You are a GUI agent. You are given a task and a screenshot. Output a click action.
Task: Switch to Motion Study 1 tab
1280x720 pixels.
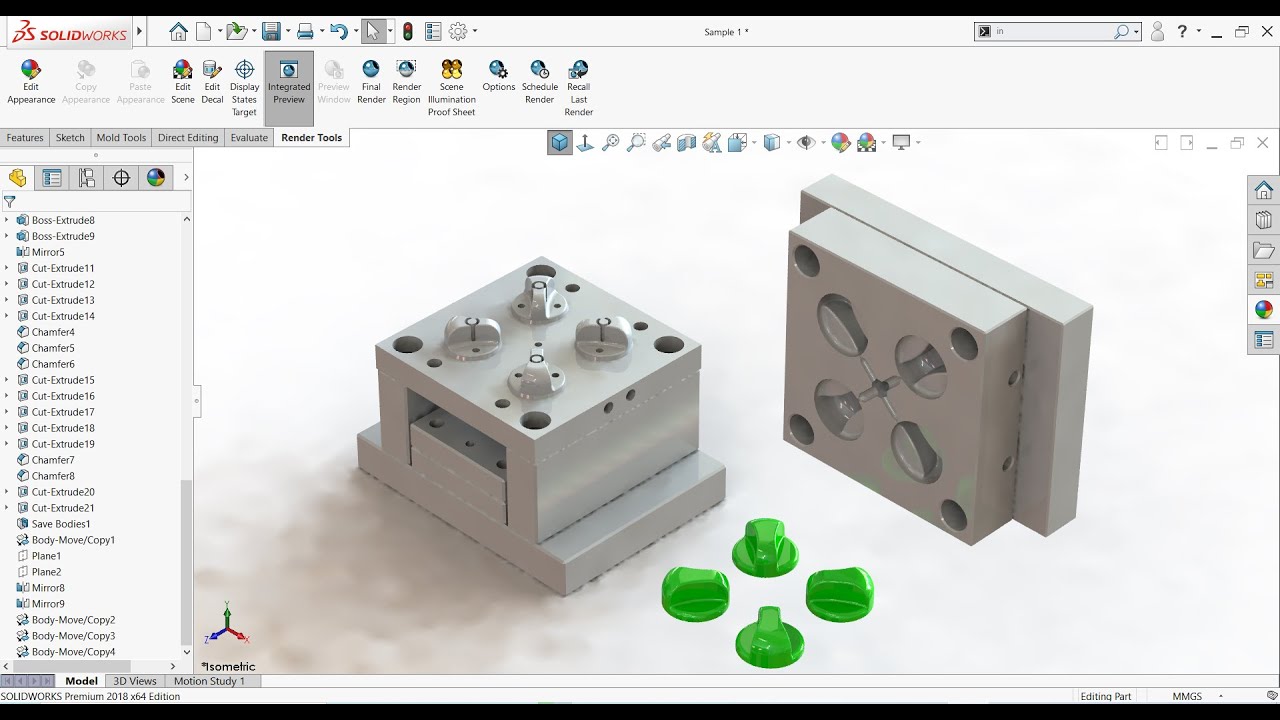point(209,681)
